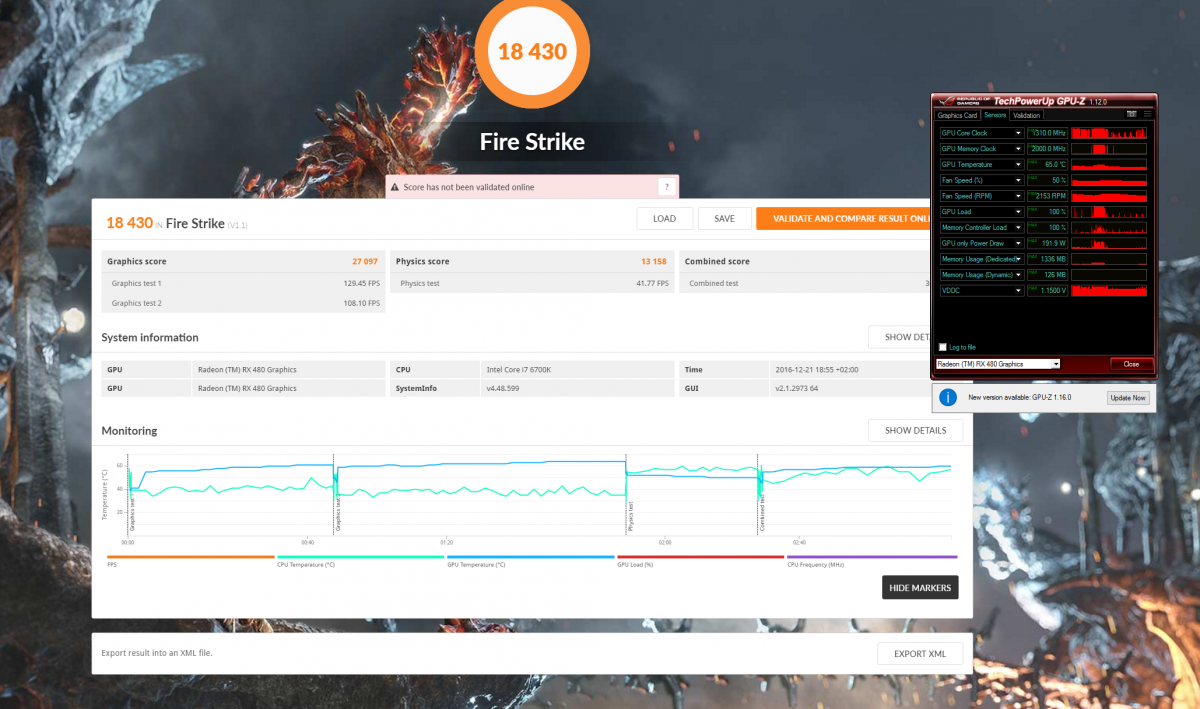Open the Memory Controller Load sensor dropdown
Screen dimensions: 1200x709
pyautogui.click(x=1019, y=227)
